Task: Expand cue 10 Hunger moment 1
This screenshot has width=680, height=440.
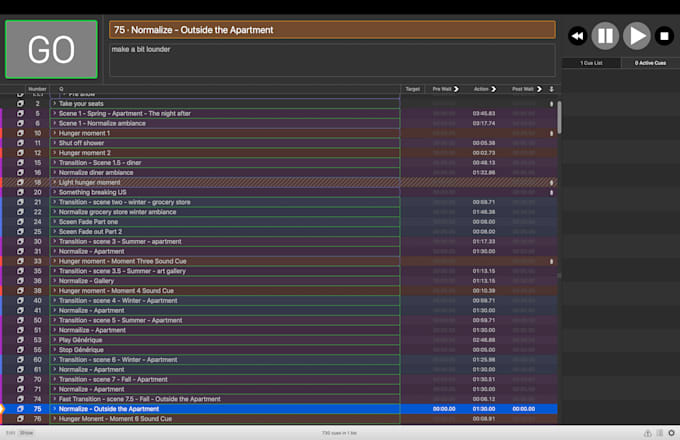Action: 55,133
